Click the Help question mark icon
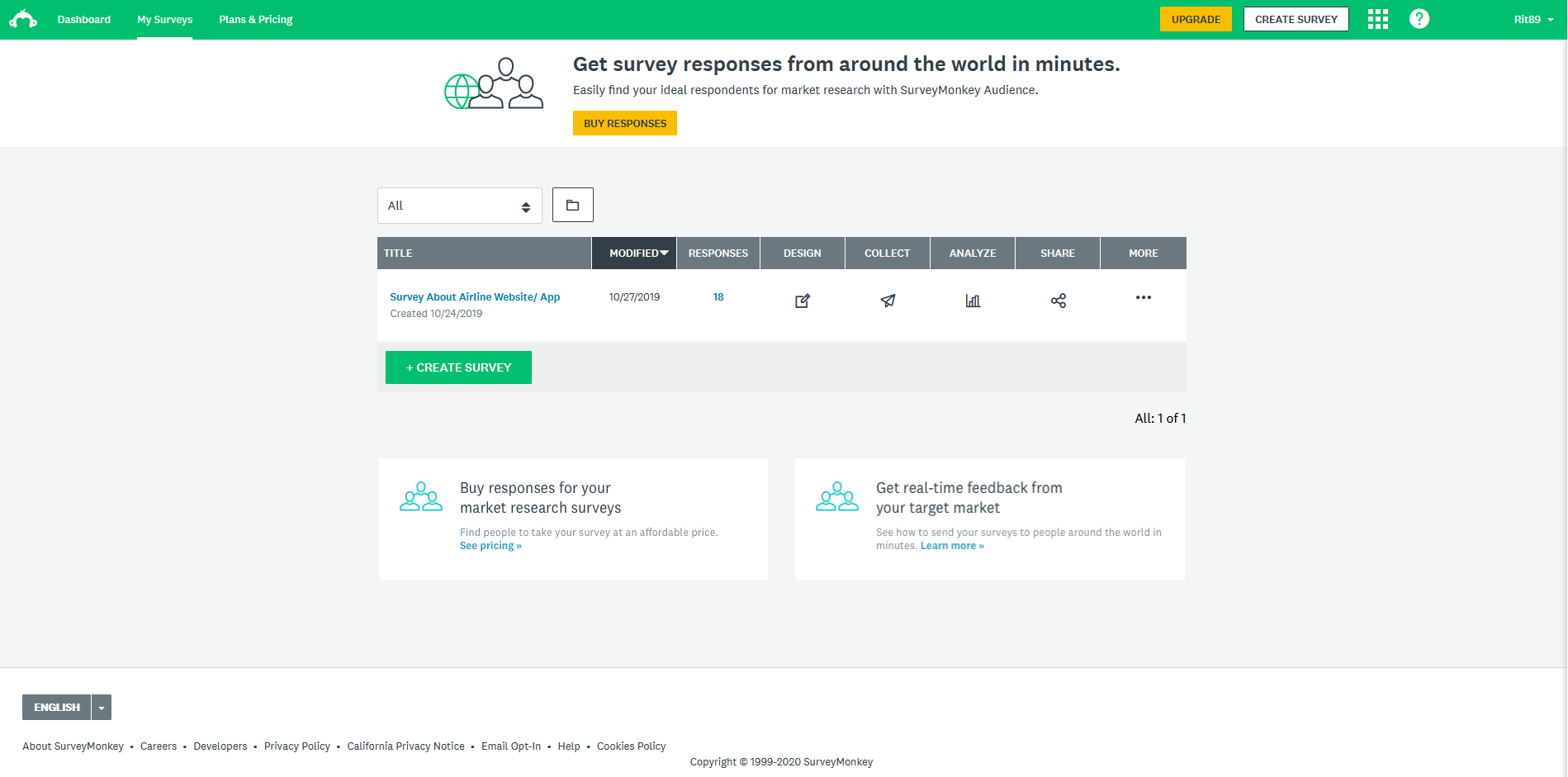Viewport: 1568px width, 777px height. pos(1419,18)
